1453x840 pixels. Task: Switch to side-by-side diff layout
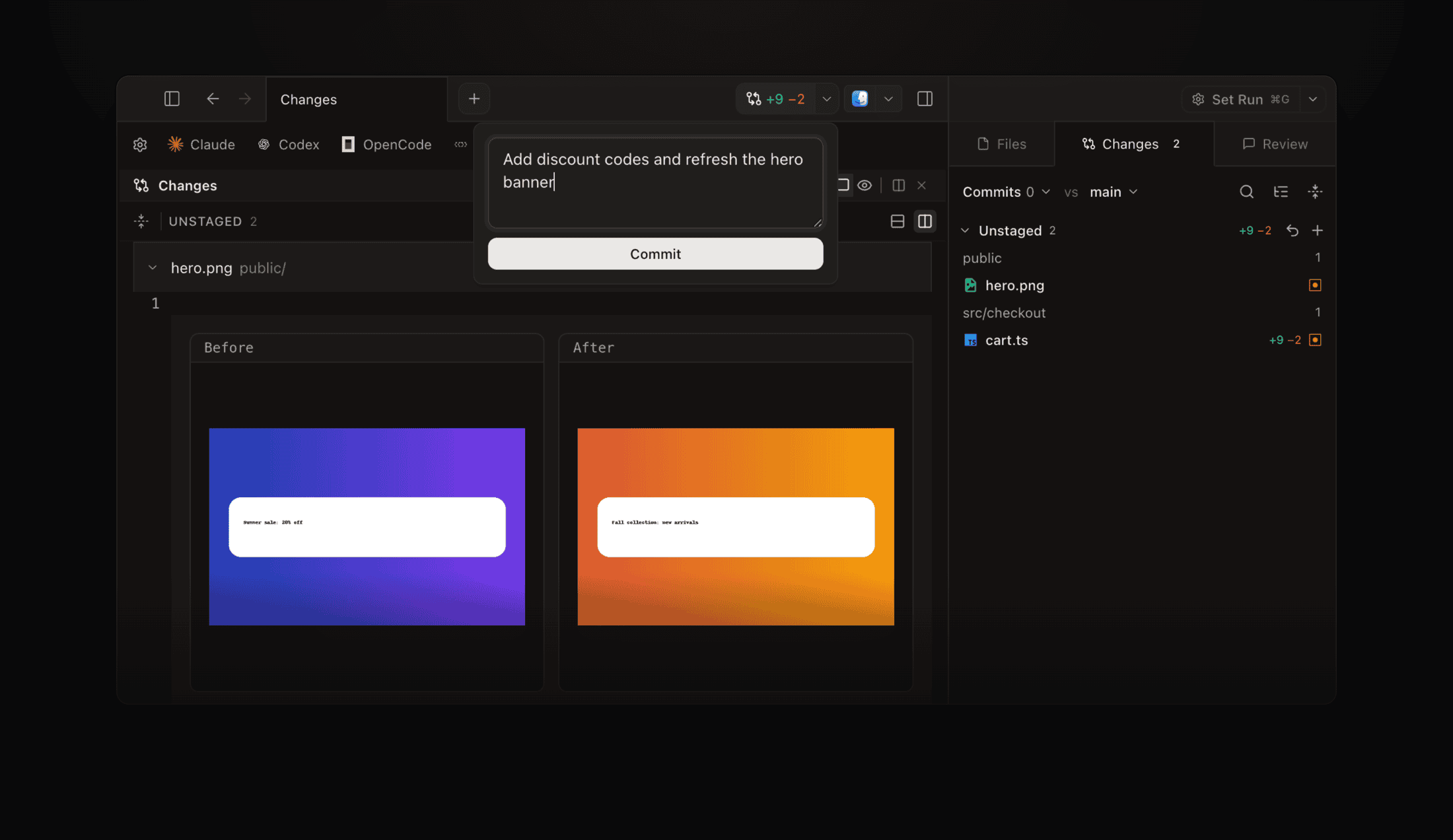[x=925, y=221]
